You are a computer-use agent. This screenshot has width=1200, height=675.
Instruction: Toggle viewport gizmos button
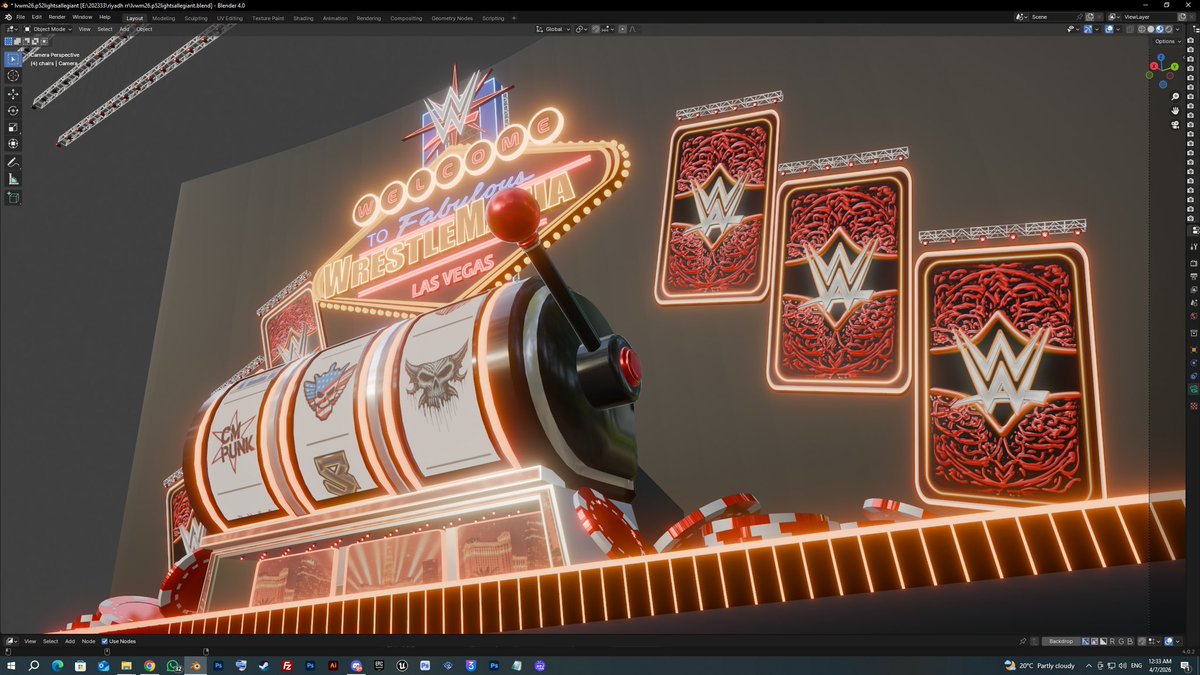(x=1088, y=29)
